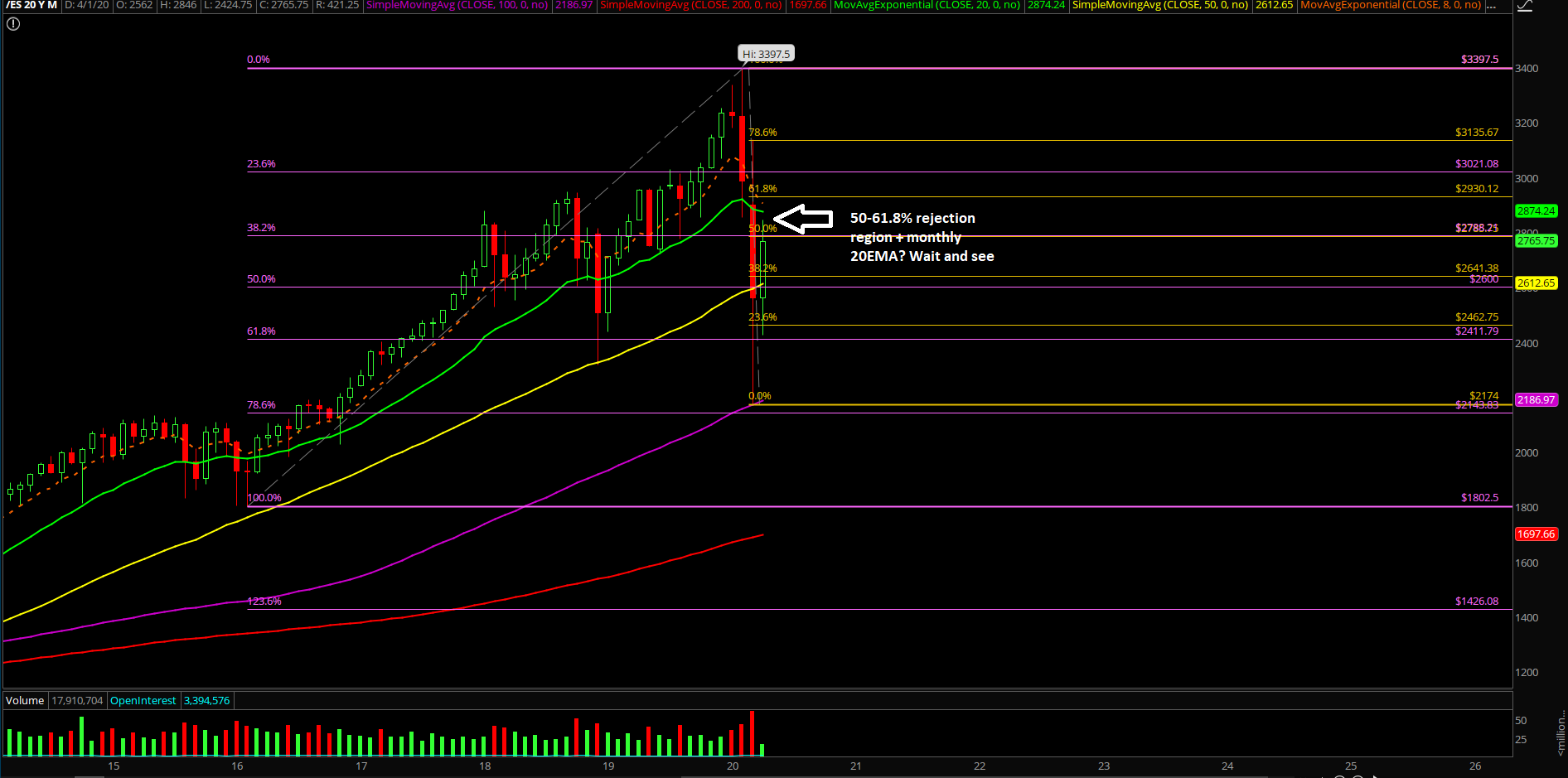The image size is (1568, 778).
Task: Click the 50-61.8% rejection region text note
Action: point(922,237)
